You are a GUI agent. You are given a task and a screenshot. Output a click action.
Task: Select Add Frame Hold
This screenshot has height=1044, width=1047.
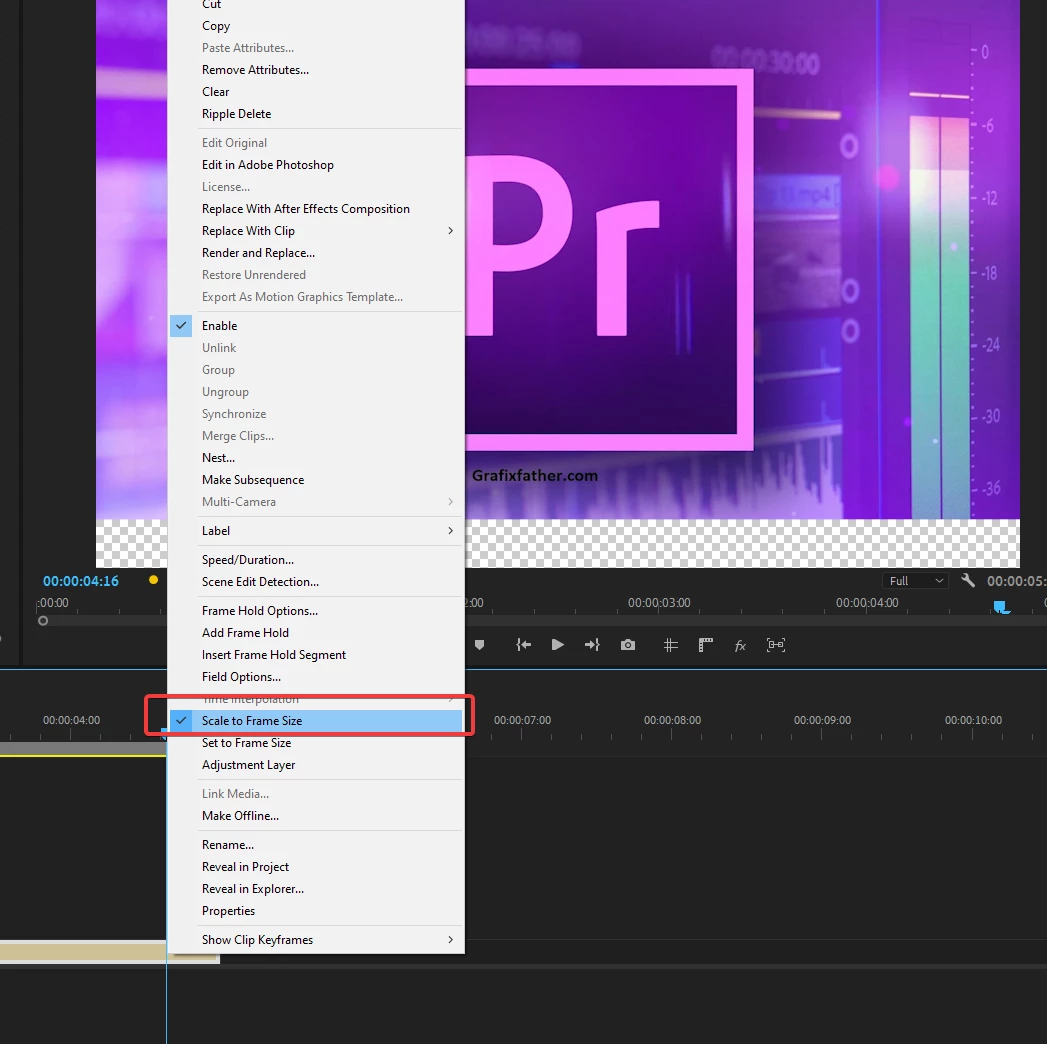coord(316,633)
